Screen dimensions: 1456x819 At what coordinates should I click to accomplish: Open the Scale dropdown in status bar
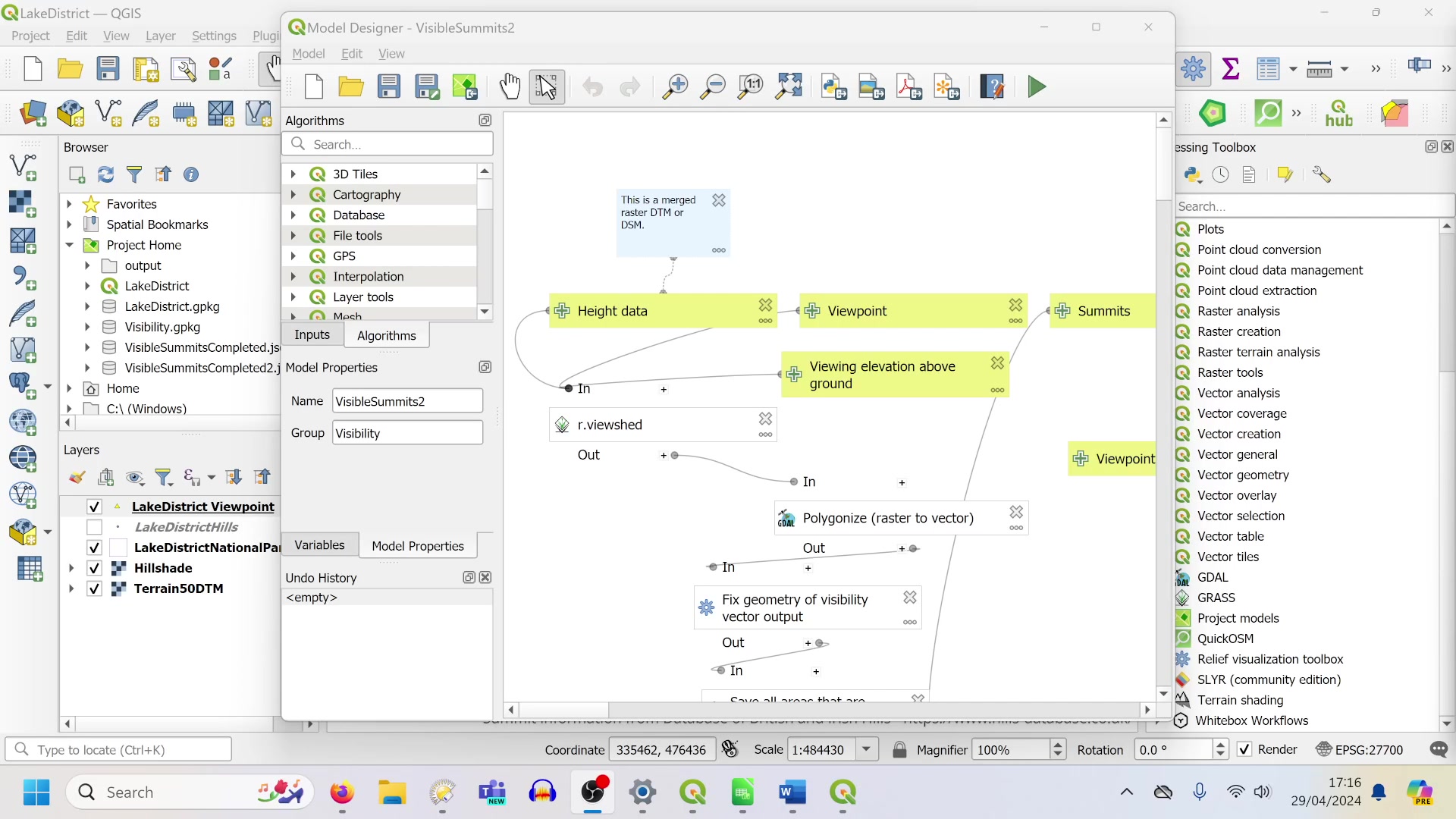866,749
